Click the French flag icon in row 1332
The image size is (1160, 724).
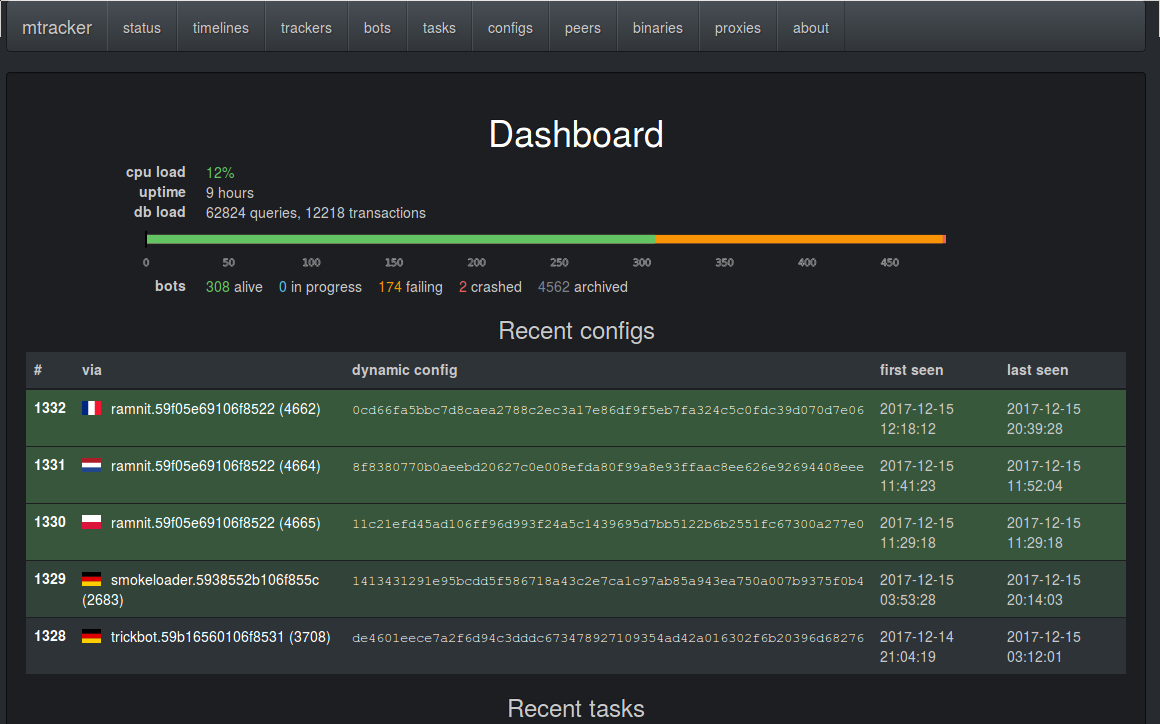pos(92,409)
